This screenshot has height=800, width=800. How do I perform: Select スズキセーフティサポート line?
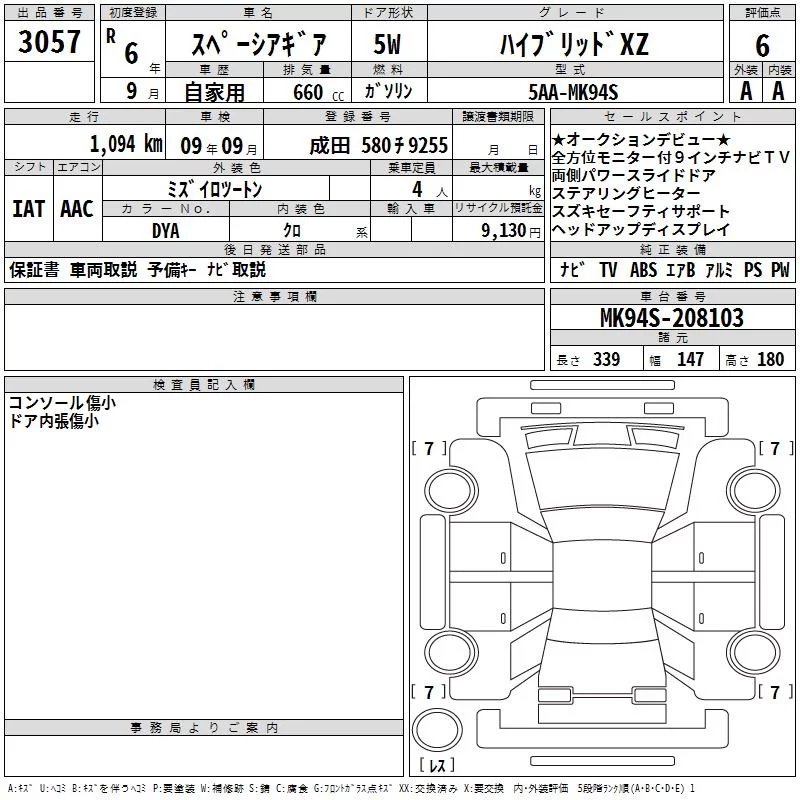click(641, 211)
